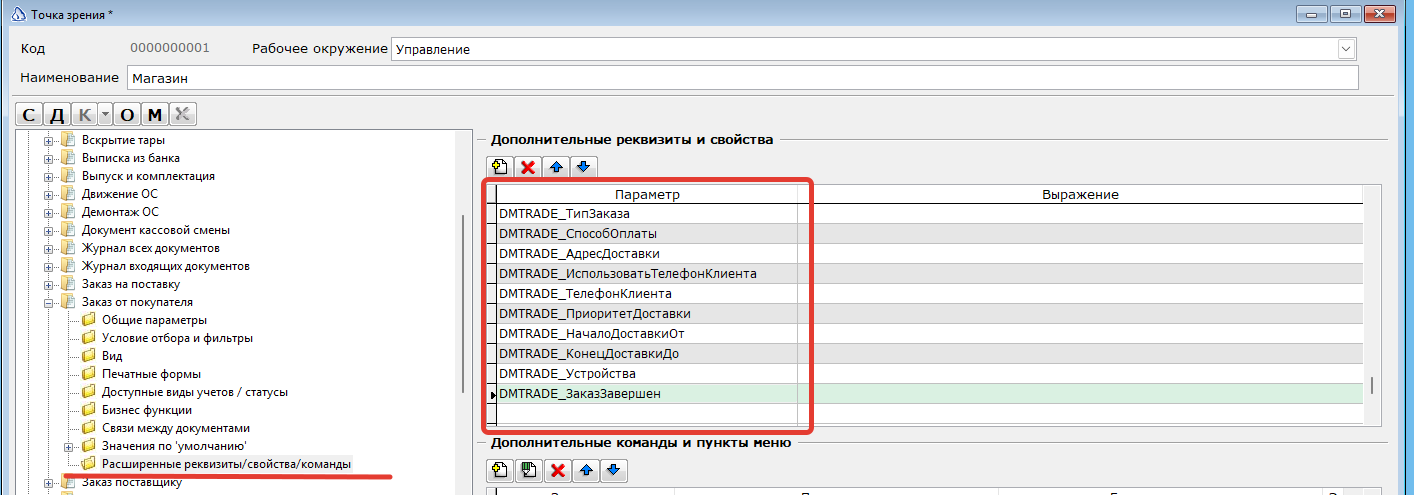Select the Вид tree item
This screenshot has height=495, width=1414.
pos(112,356)
